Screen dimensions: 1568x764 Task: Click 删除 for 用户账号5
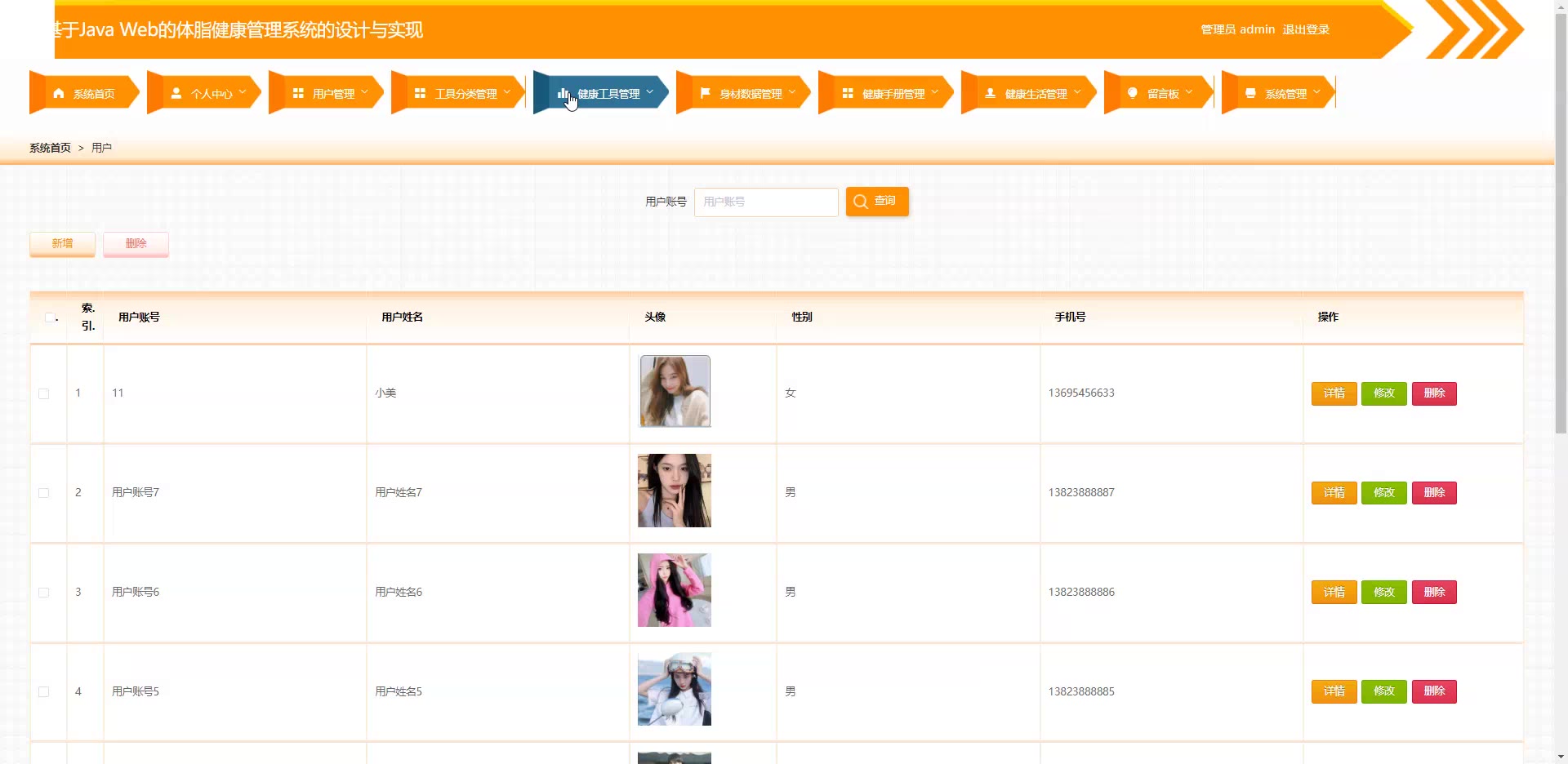click(x=1434, y=691)
